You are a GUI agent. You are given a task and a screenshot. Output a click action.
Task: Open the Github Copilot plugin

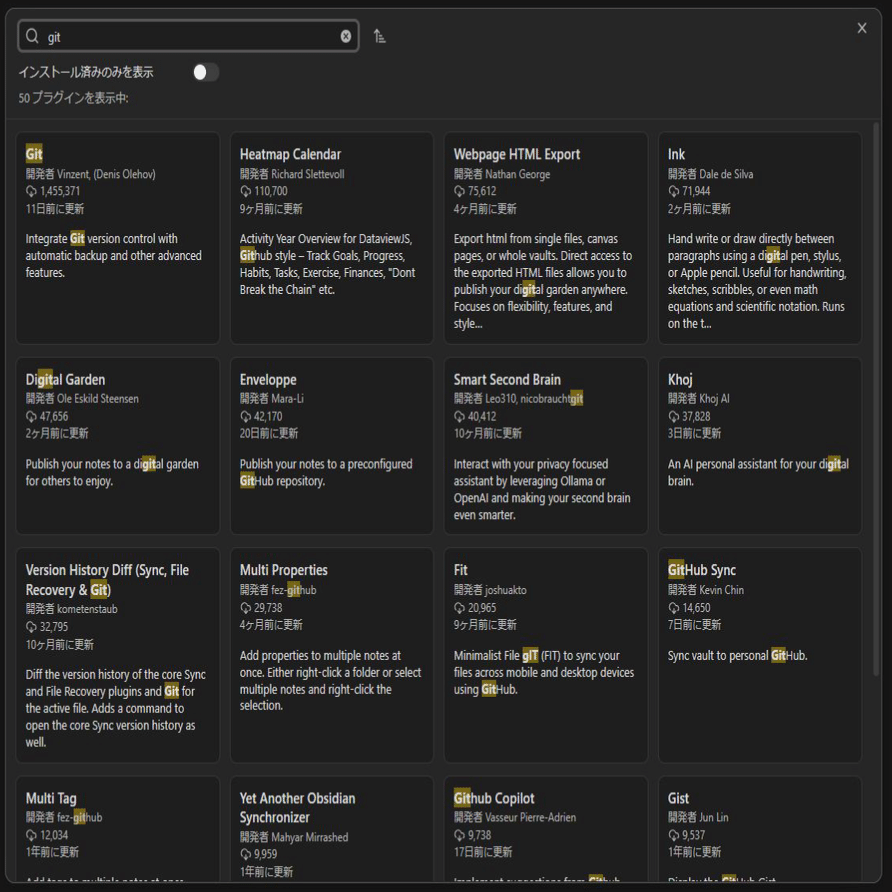[546, 829]
